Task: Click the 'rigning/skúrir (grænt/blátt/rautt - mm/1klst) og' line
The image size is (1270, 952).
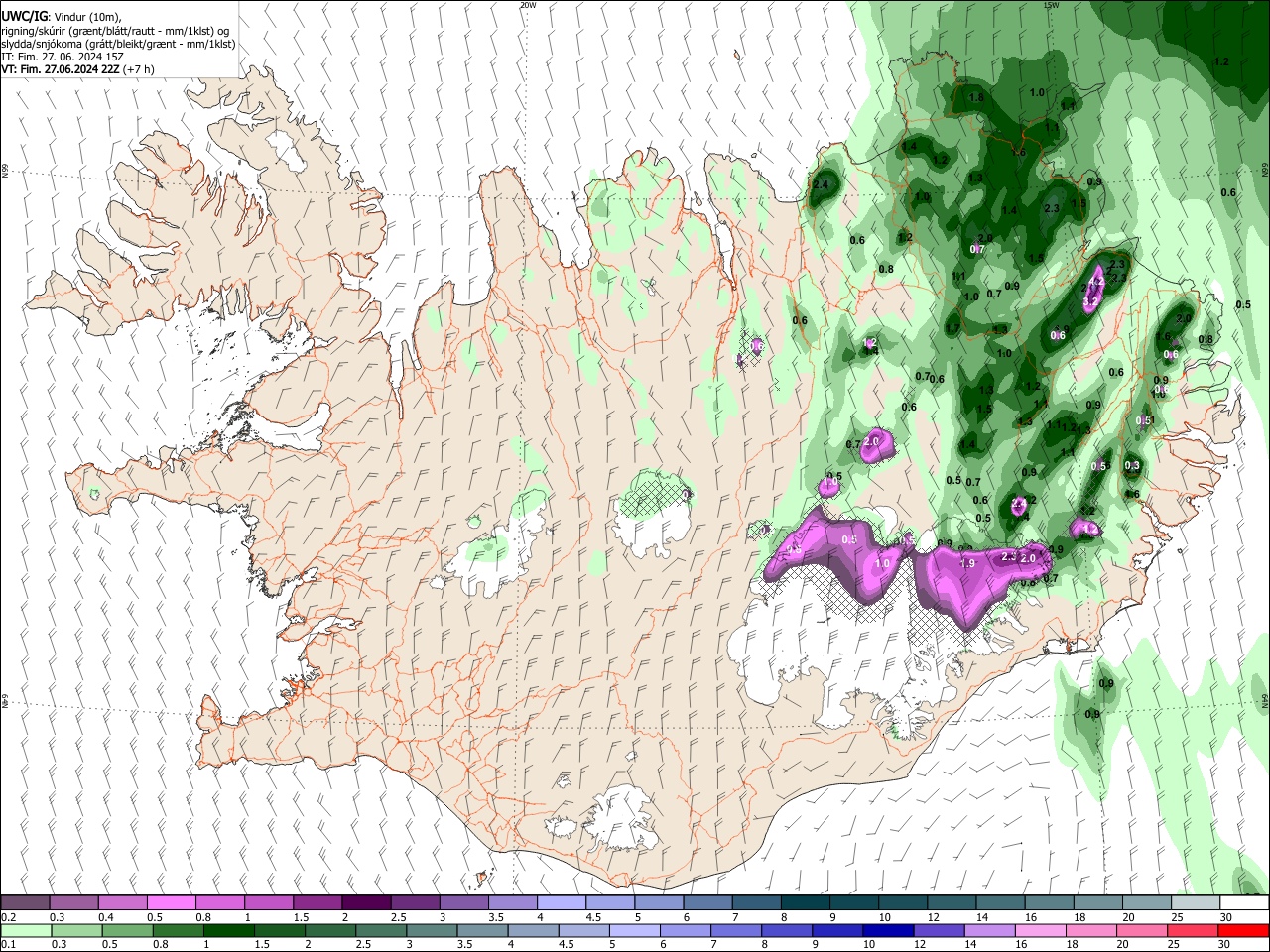Action: (x=117, y=31)
